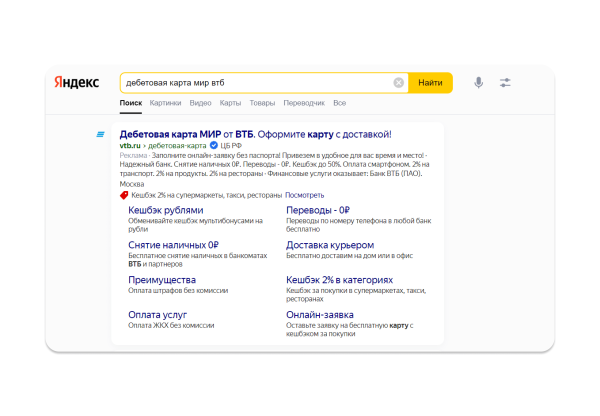The height and width of the screenshot is (416, 600).
Task: Click the vtb.ru domain link
Action: pos(130,145)
